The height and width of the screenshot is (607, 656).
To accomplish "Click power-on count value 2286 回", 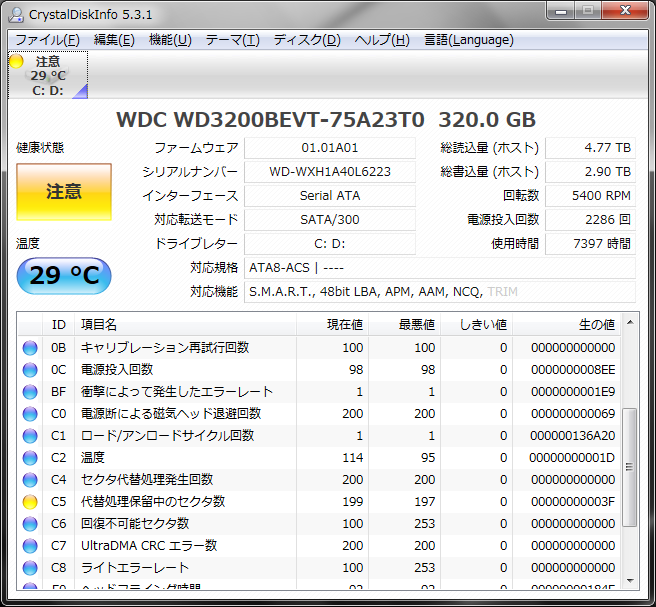I will point(590,220).
